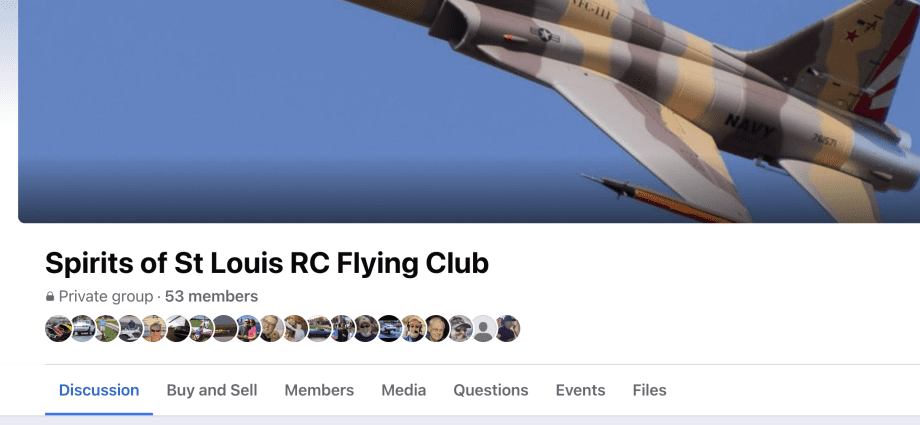Open the avatar of the blue car on black

point(390,328)
